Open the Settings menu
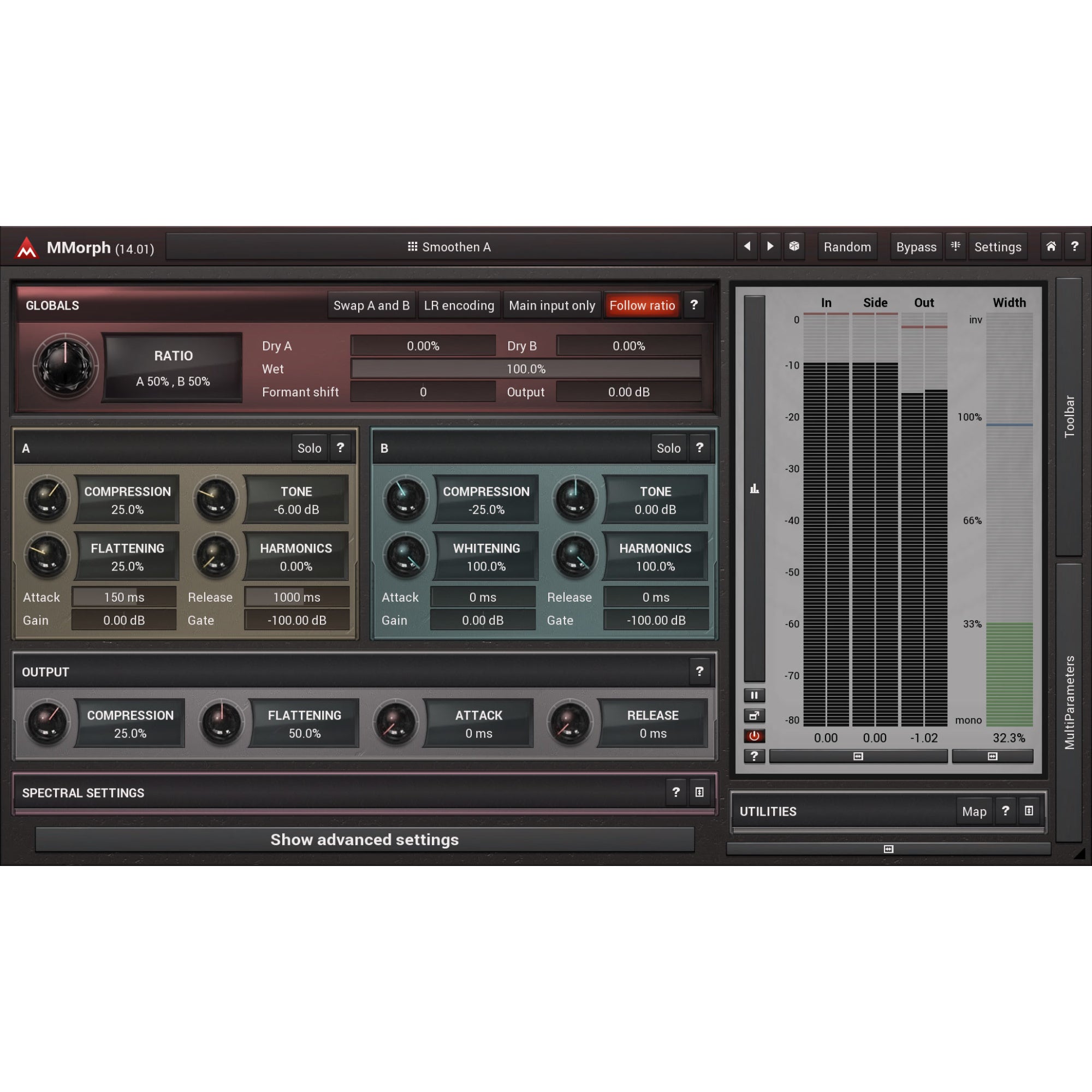 pos(998,246)
